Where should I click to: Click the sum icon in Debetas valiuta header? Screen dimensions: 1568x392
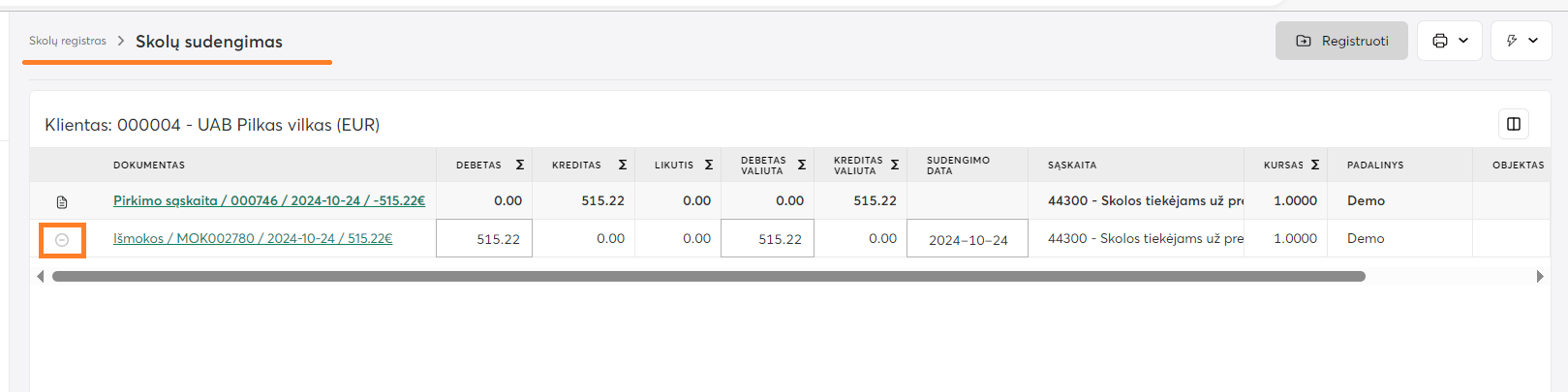[x=802, y=166]
